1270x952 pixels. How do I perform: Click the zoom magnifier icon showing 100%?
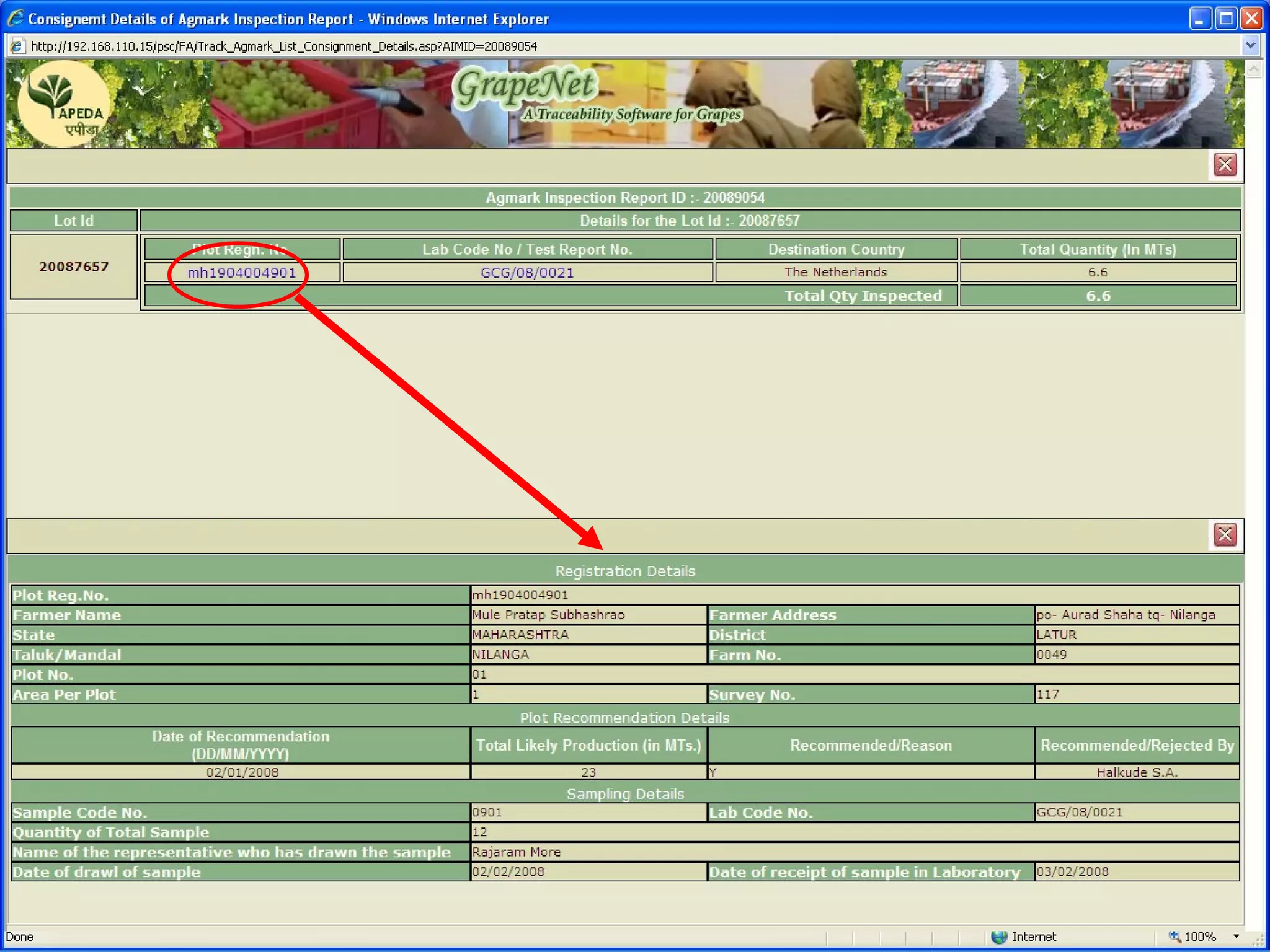pyautogui.click(x=1175, y=937)
